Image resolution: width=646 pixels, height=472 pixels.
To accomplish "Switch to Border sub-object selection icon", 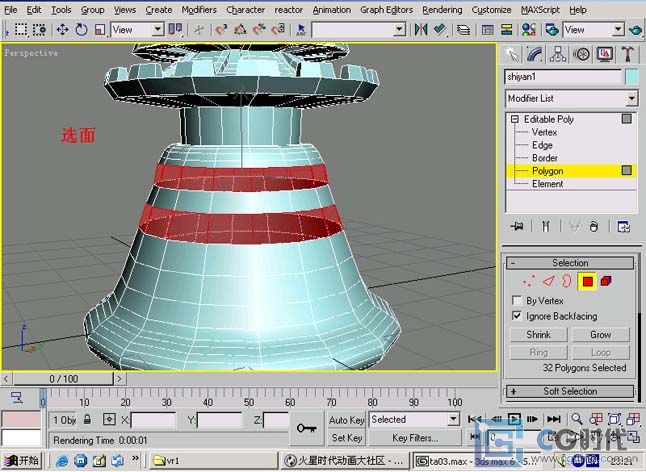I will click(x=567, y=282).
